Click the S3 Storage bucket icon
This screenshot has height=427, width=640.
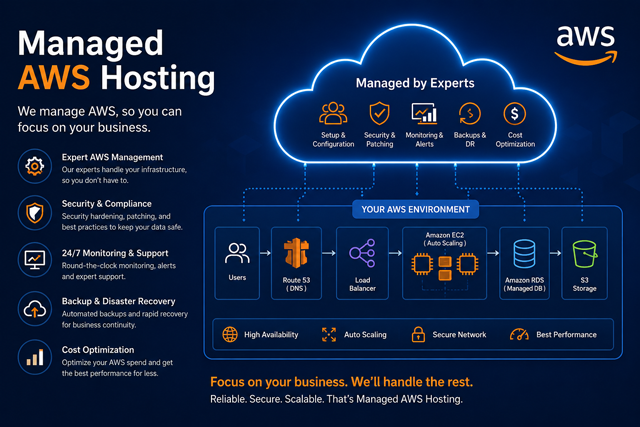pyautogui.click(x=584, y=254)
